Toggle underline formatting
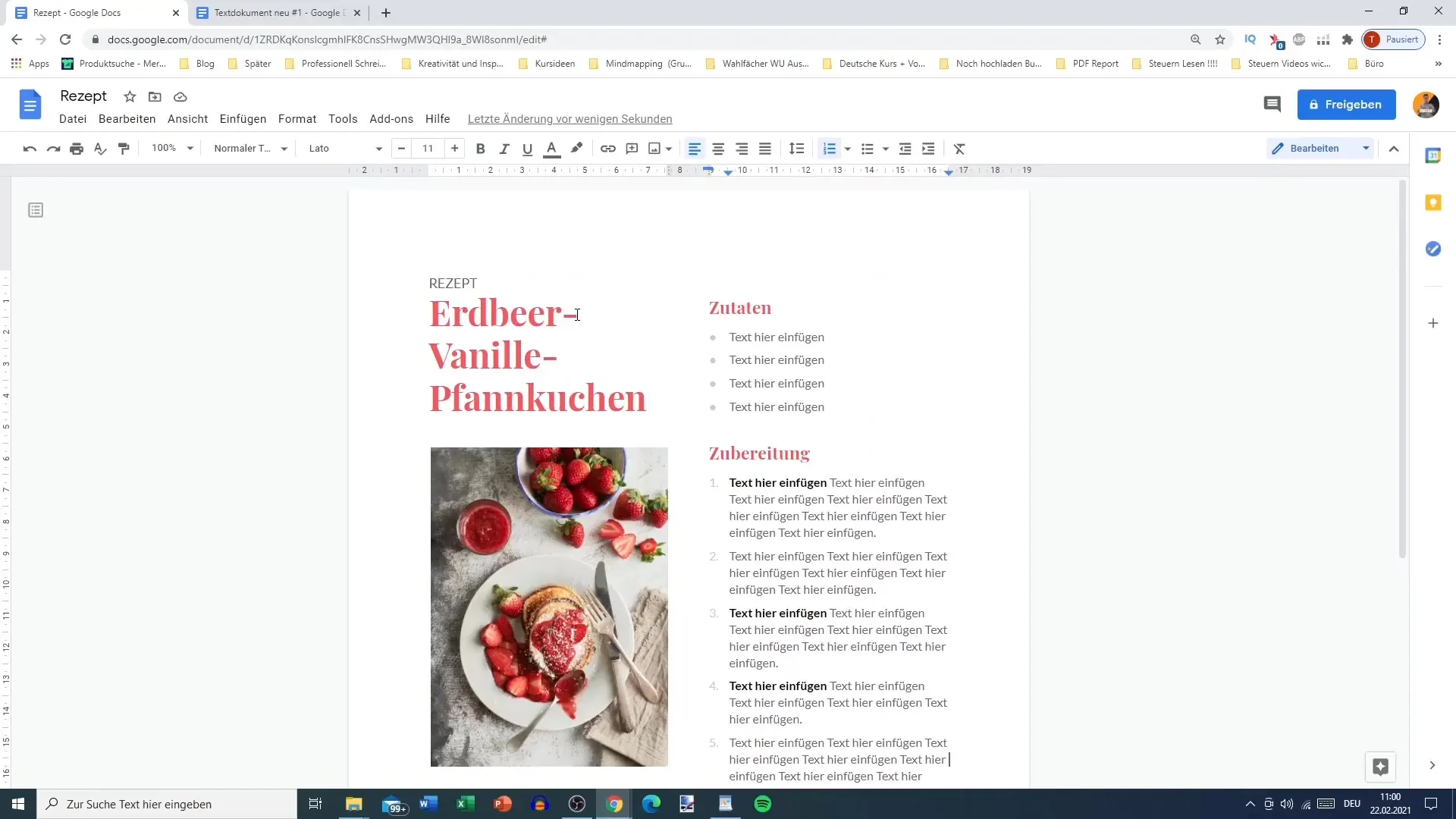The height and width of the screenshot is (819, 1456). click(527, 149)
